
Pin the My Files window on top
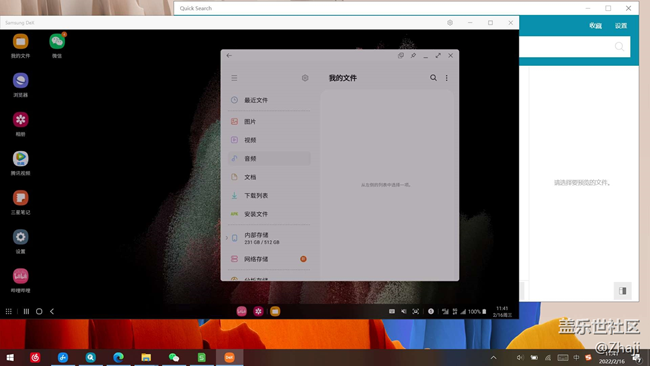[x=413, y=56]
